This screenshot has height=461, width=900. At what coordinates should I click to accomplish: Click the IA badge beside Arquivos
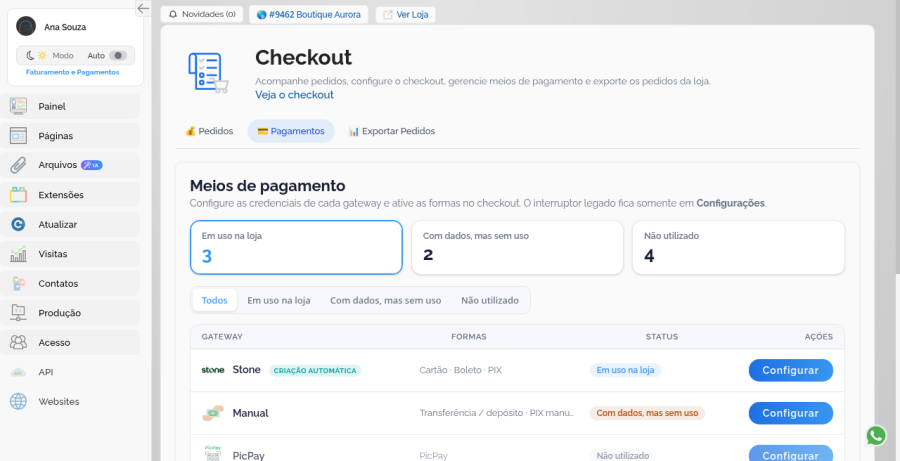pyautogui.click(x=91, y=165)
